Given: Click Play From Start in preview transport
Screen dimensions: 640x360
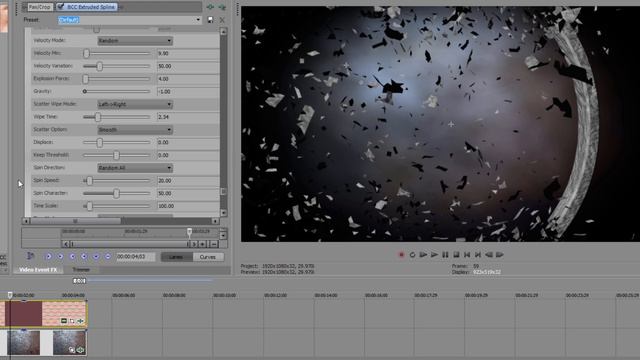Looking at the screenshot, I should (x=423, y=255).
